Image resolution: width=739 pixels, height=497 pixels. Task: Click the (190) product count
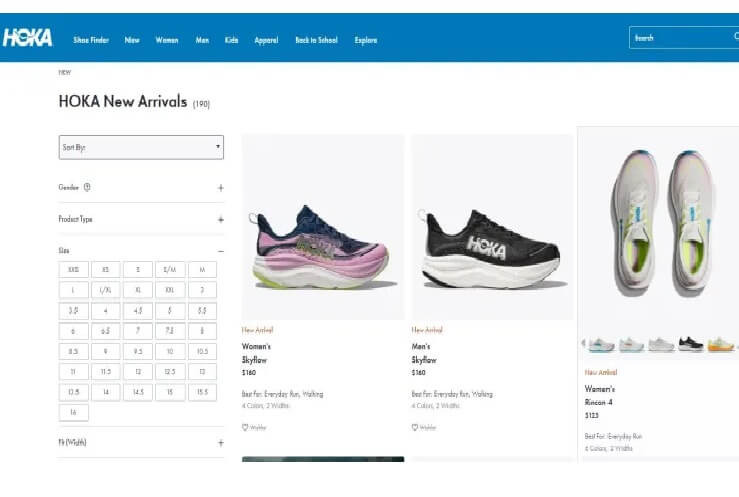pos(201,104)
